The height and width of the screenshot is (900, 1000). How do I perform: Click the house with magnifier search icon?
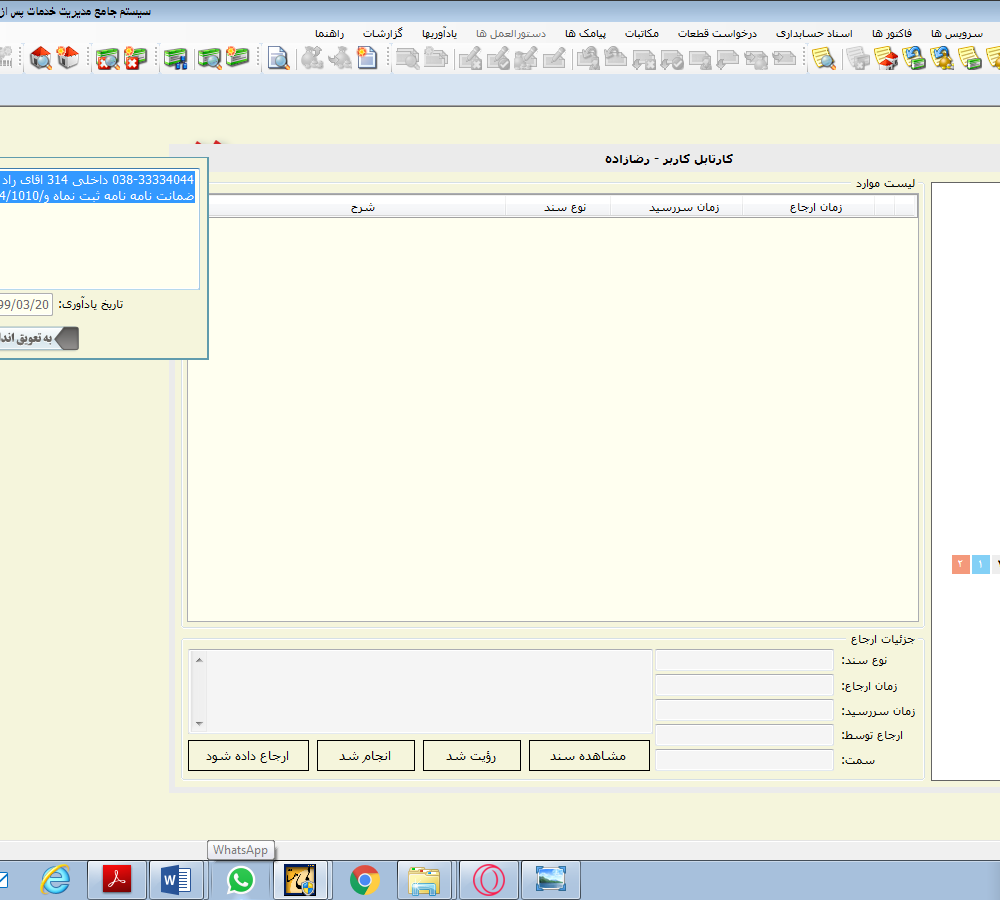tap(41, 58)
